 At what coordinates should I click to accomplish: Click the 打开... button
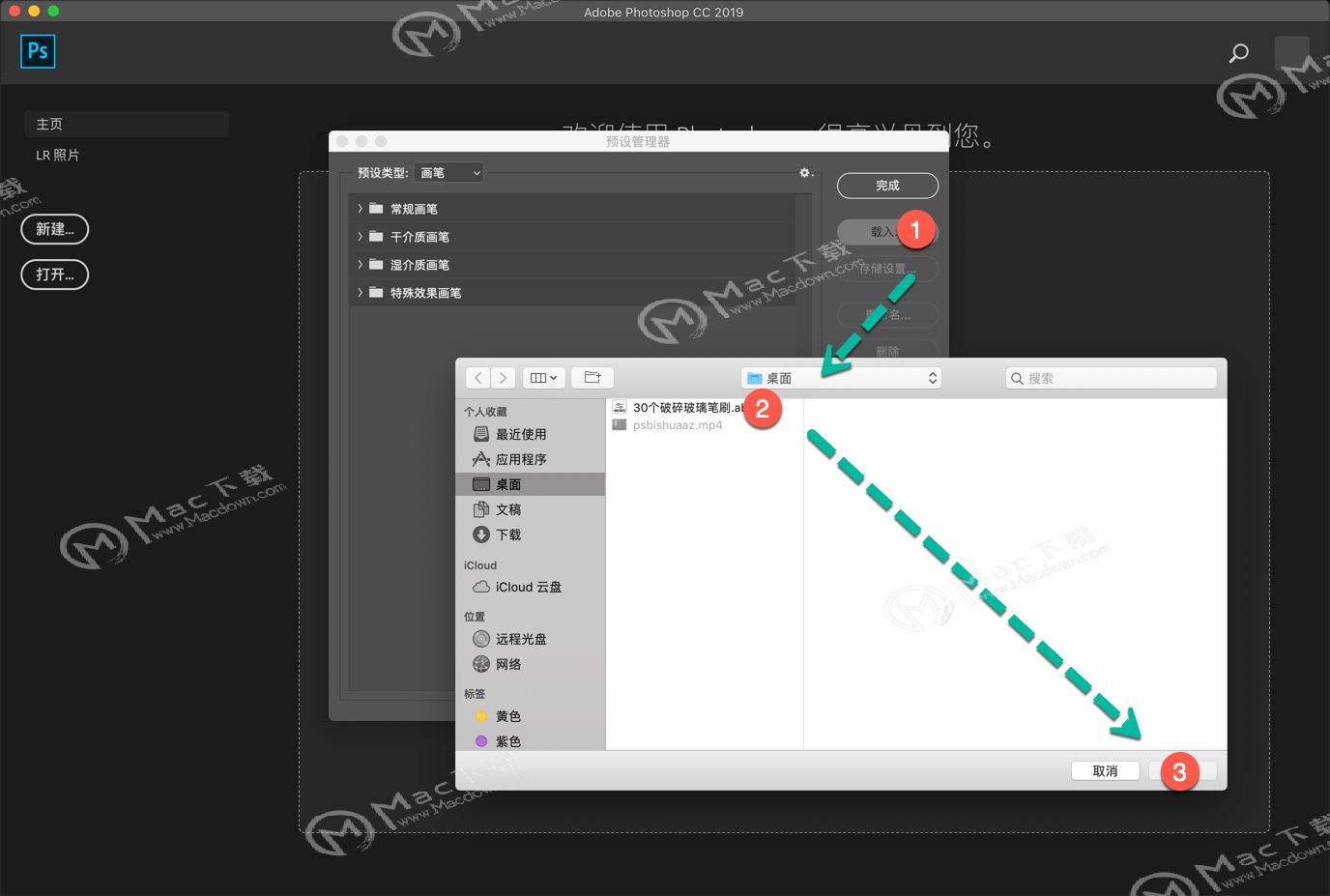coord(55,275)
